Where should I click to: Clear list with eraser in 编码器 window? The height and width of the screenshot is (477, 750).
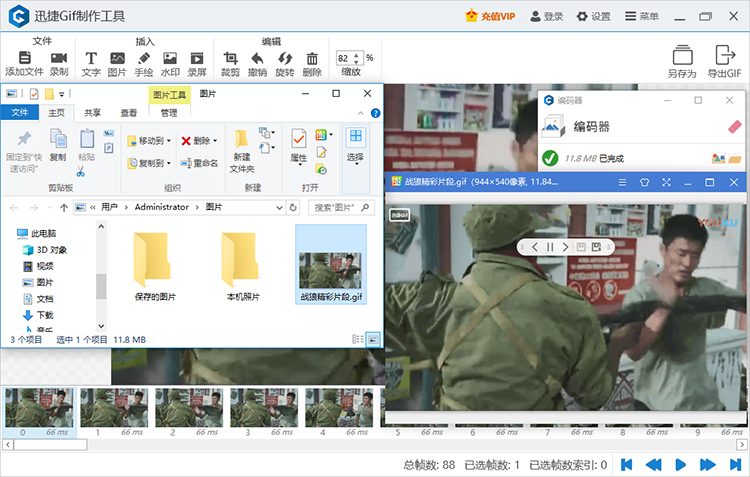click(735, 127)
